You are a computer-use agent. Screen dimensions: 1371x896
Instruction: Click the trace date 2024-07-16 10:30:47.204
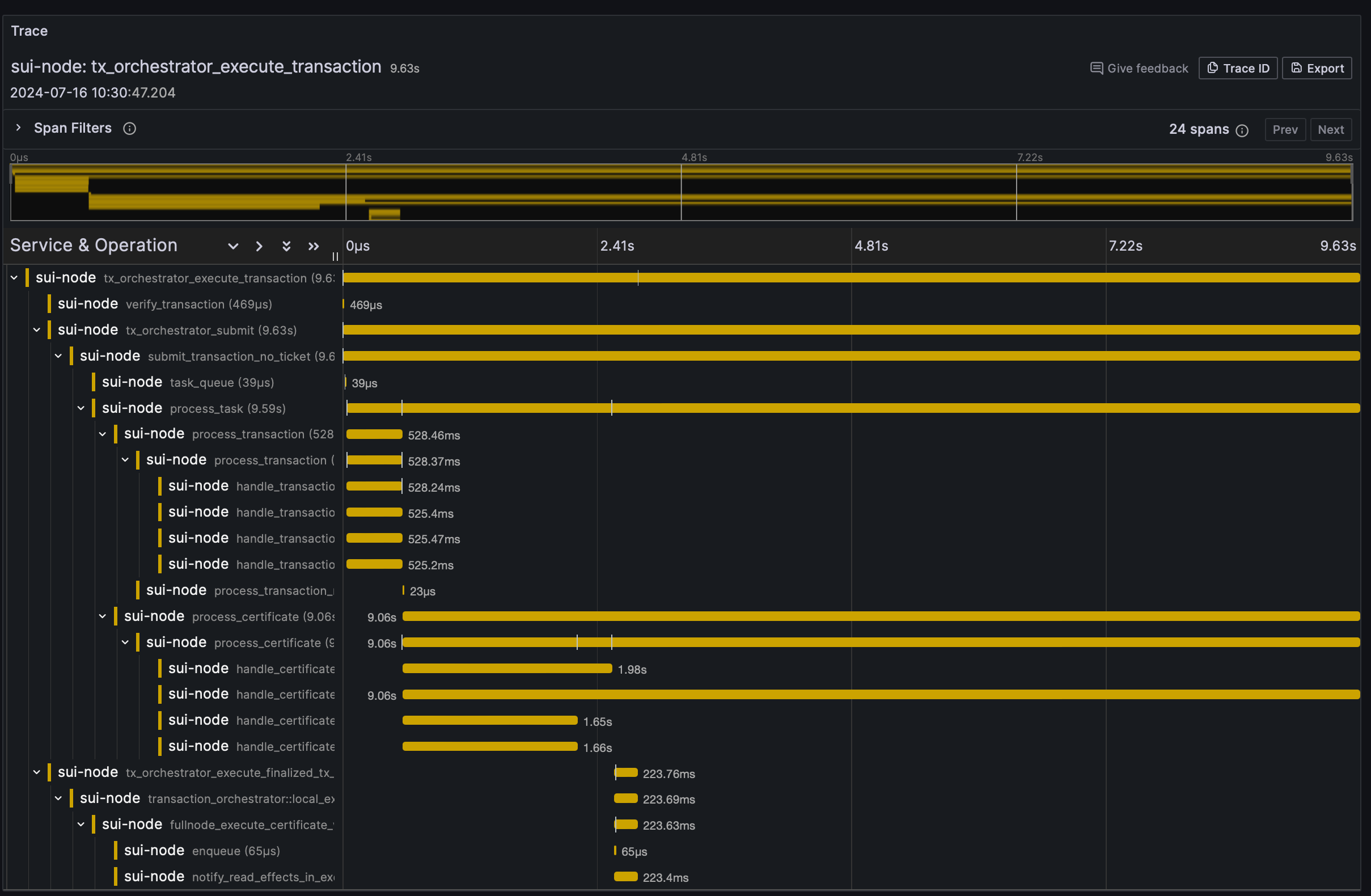tap(93, 93)
